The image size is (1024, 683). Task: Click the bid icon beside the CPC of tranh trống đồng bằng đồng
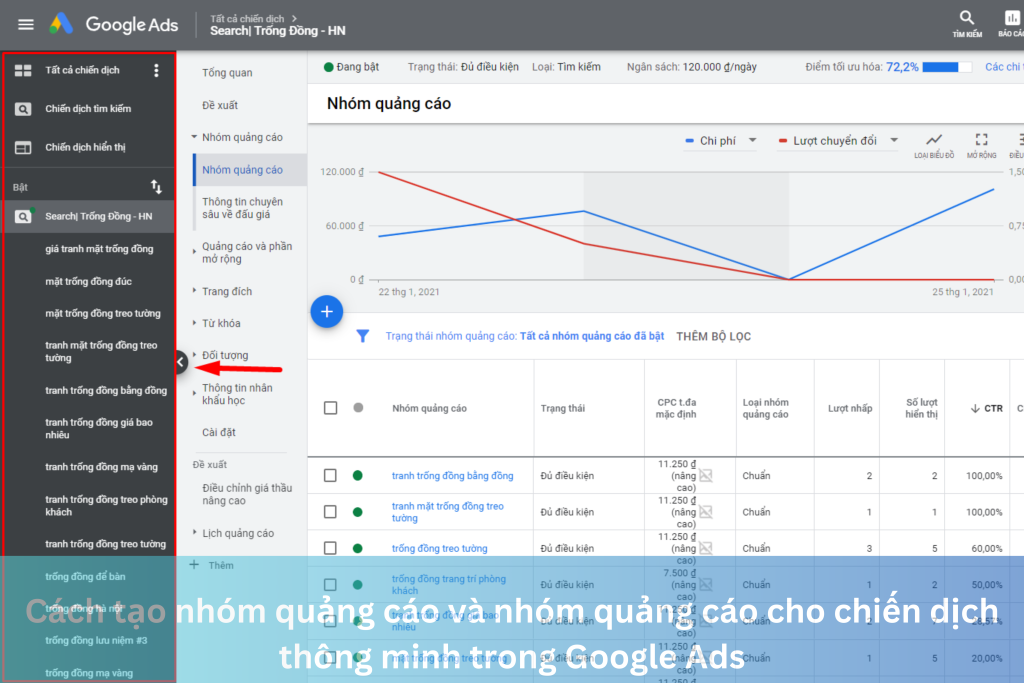tap(705, 475)
